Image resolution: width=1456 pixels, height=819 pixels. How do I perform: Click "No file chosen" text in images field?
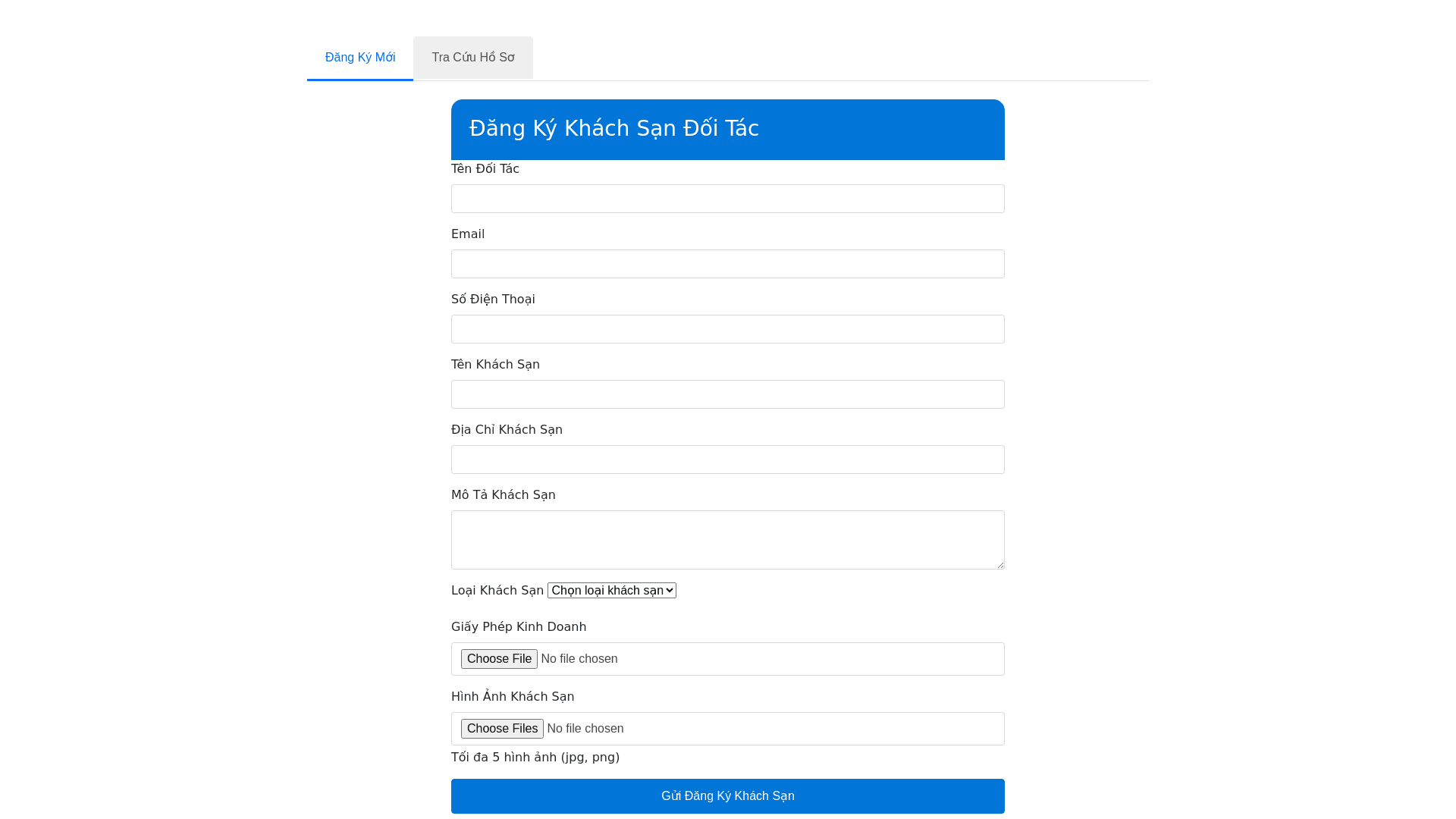pyautogui.click(x=585, y=729)
